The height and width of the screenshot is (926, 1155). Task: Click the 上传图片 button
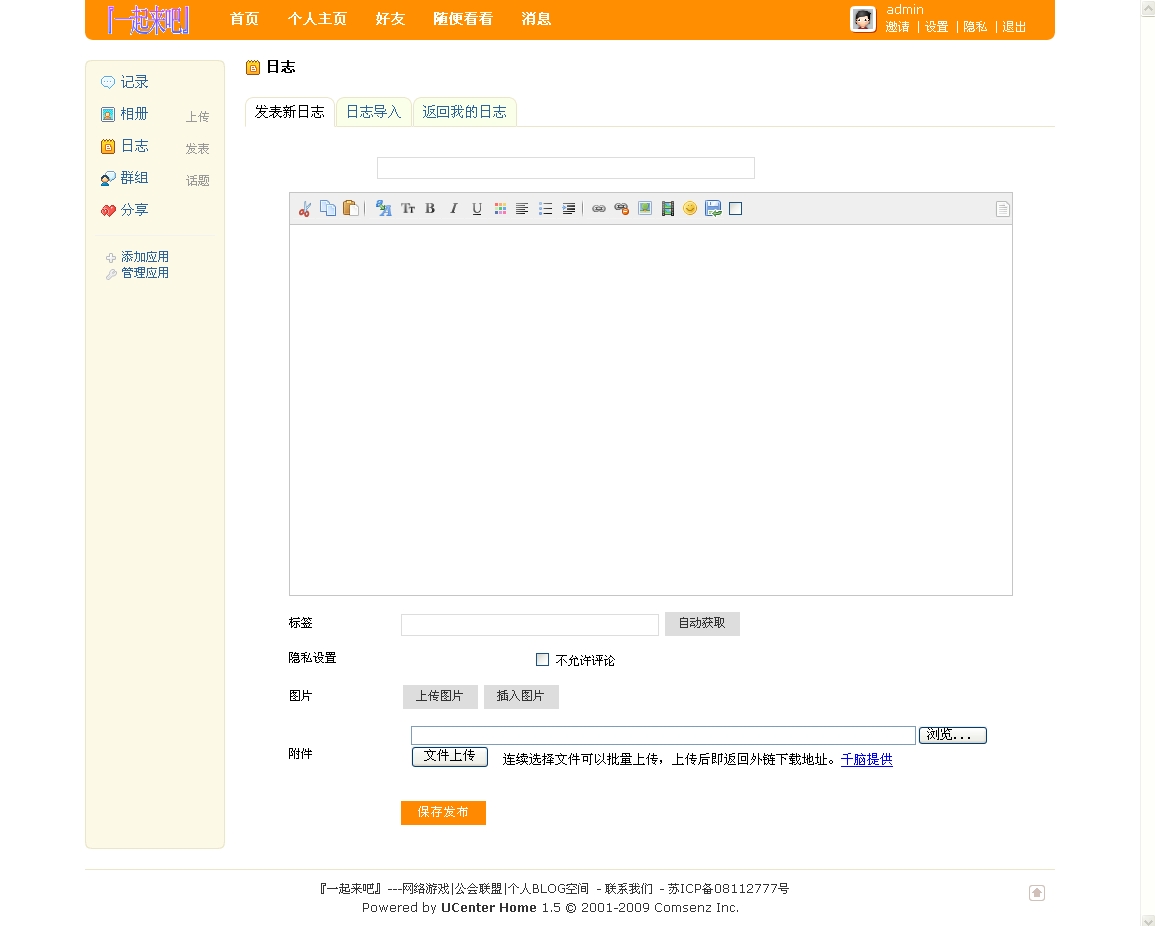(440, 696)
